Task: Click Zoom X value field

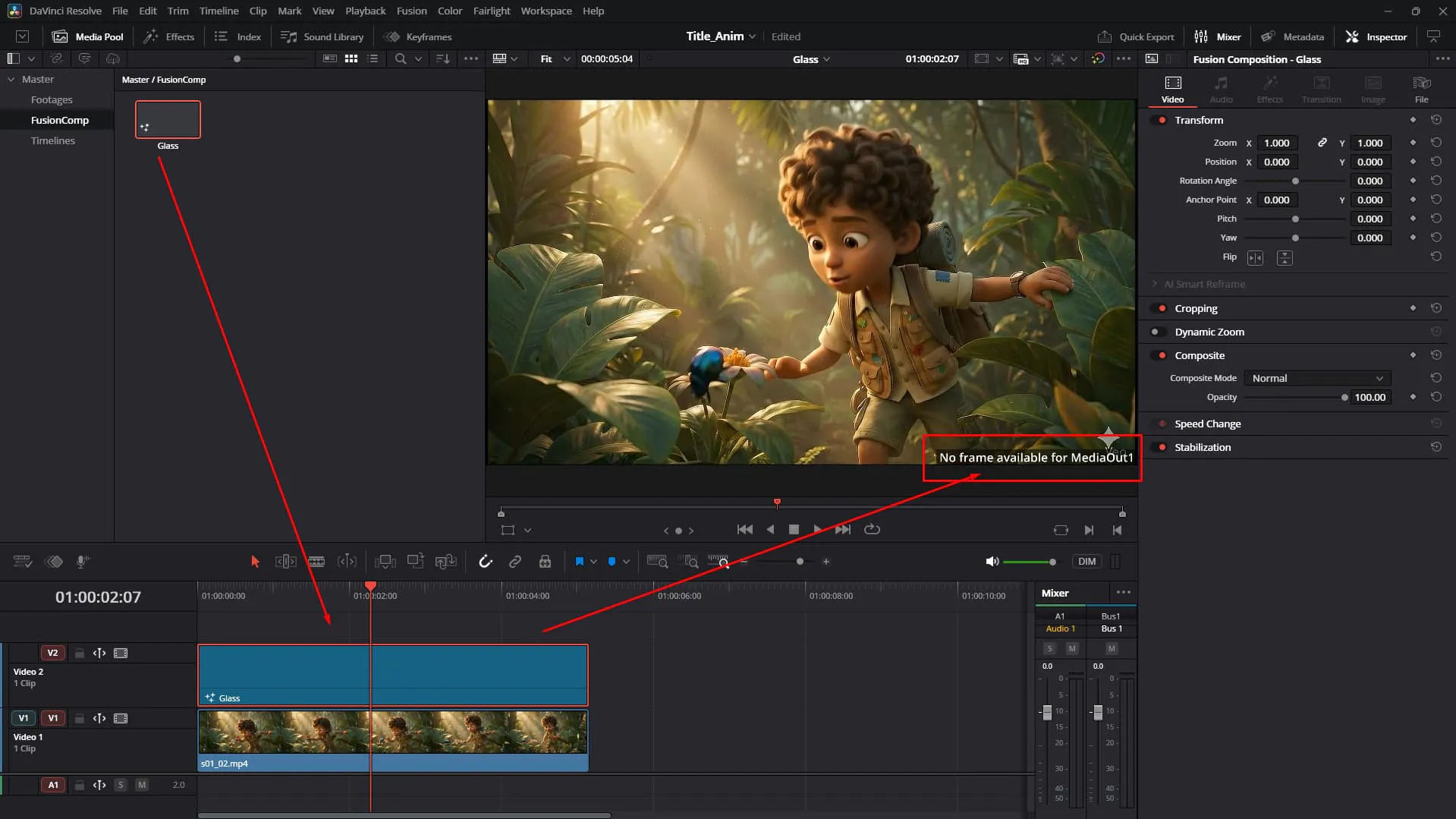Action: pyautogui.click(x=1277, y=143)
